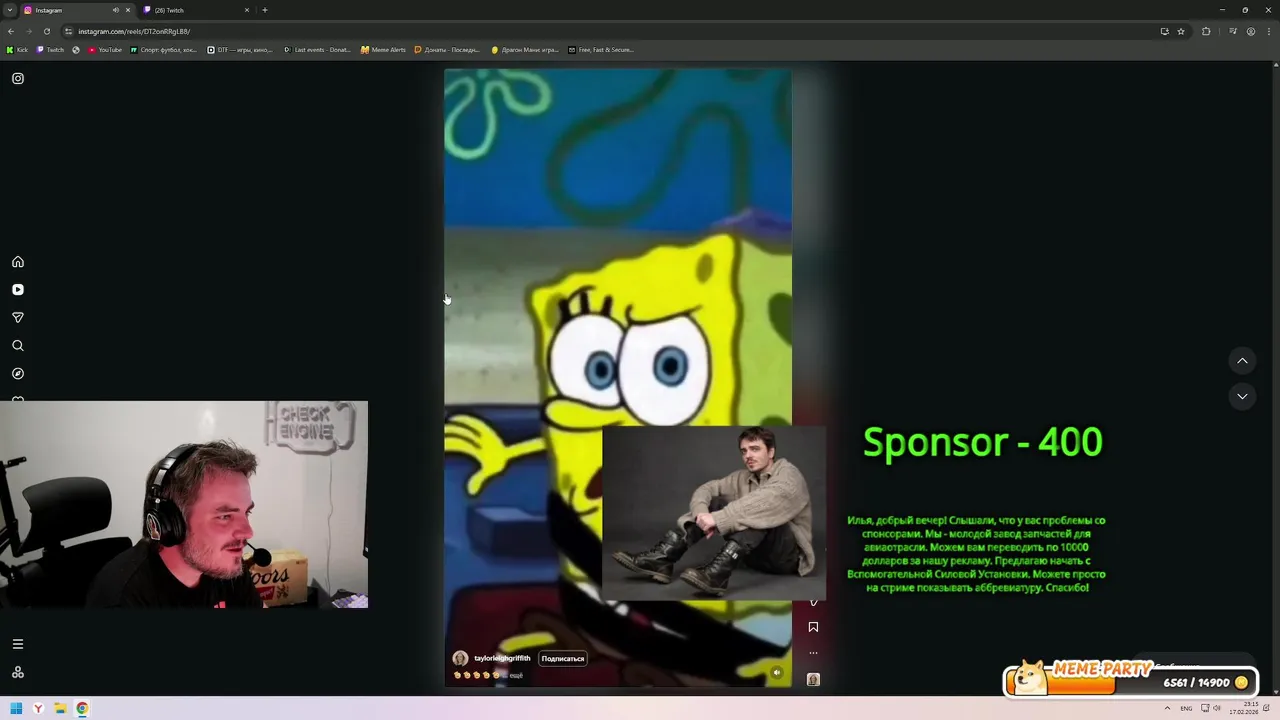Open the Meme Alerts bookmark
The image size is (1280, 720).
[x=384, y=50]
